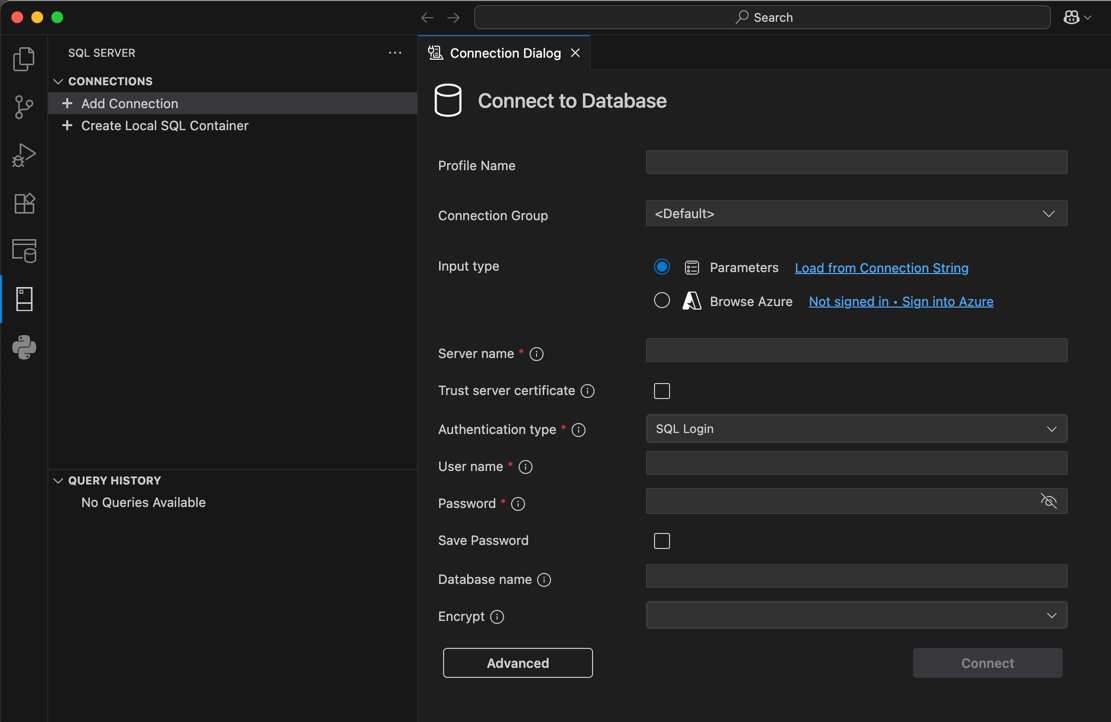Enable Trust server certificate checkbox
The height and width of the screenshot is (722, 1111).
coord(662,391)
